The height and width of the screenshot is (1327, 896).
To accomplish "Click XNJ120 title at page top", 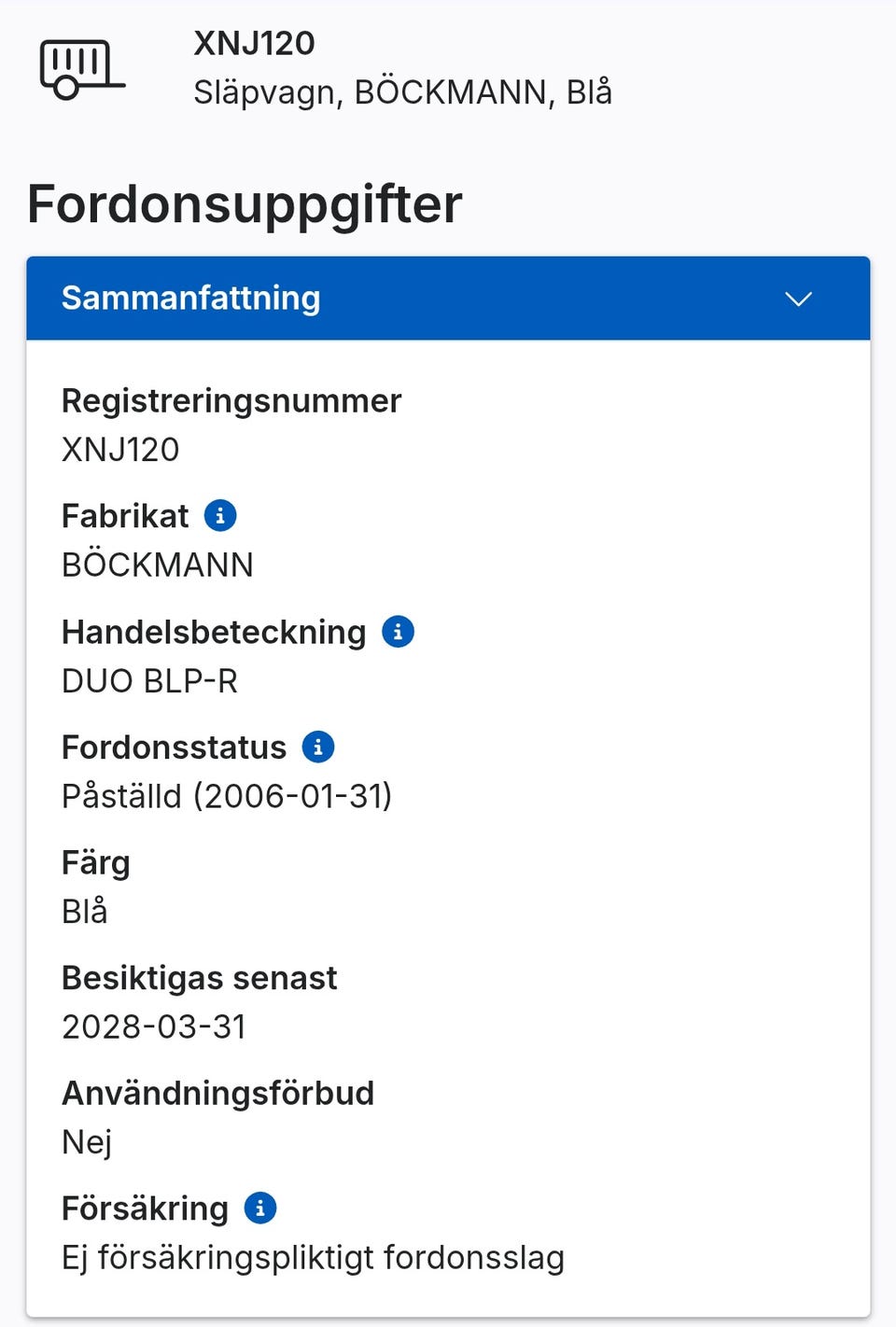I will pos(254,43).
